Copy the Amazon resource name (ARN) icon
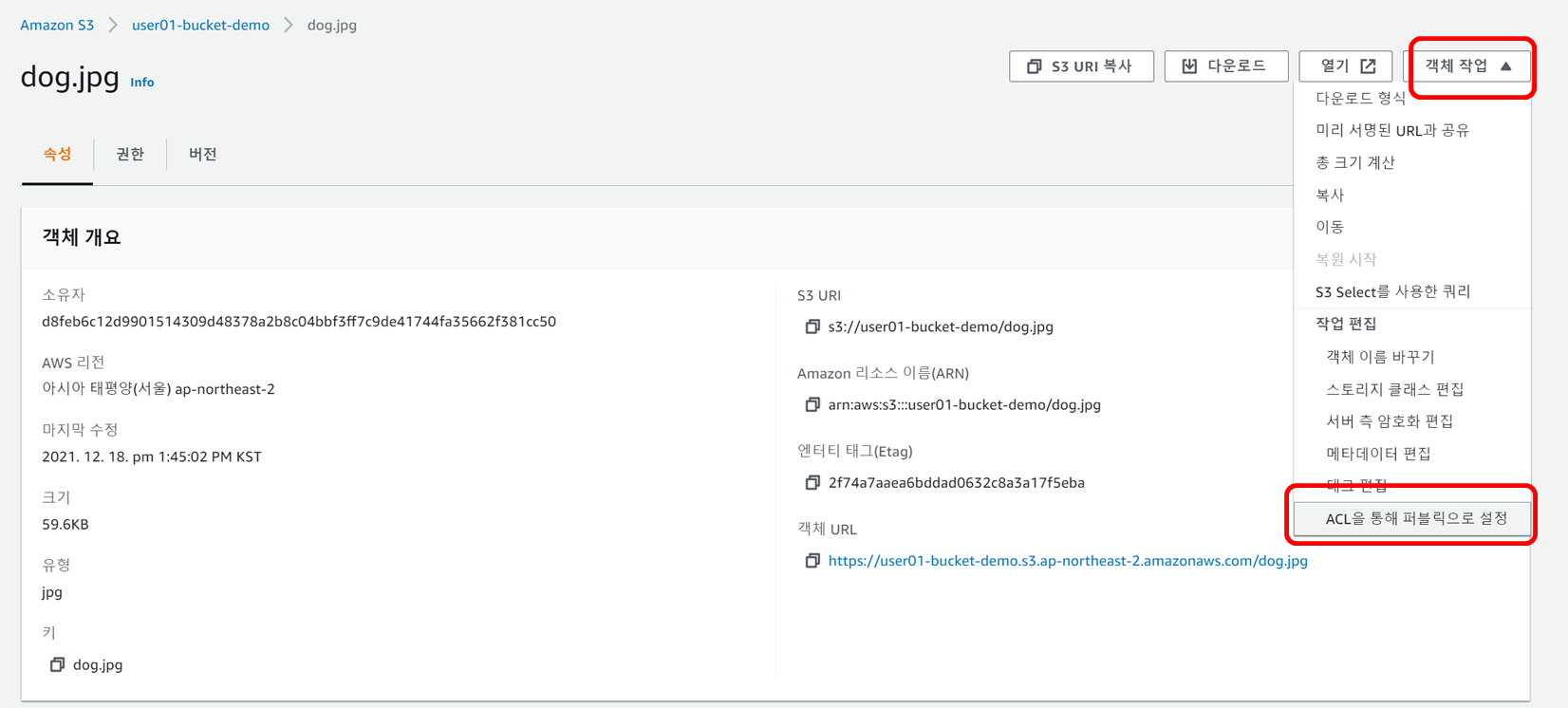 click(812, 404)
